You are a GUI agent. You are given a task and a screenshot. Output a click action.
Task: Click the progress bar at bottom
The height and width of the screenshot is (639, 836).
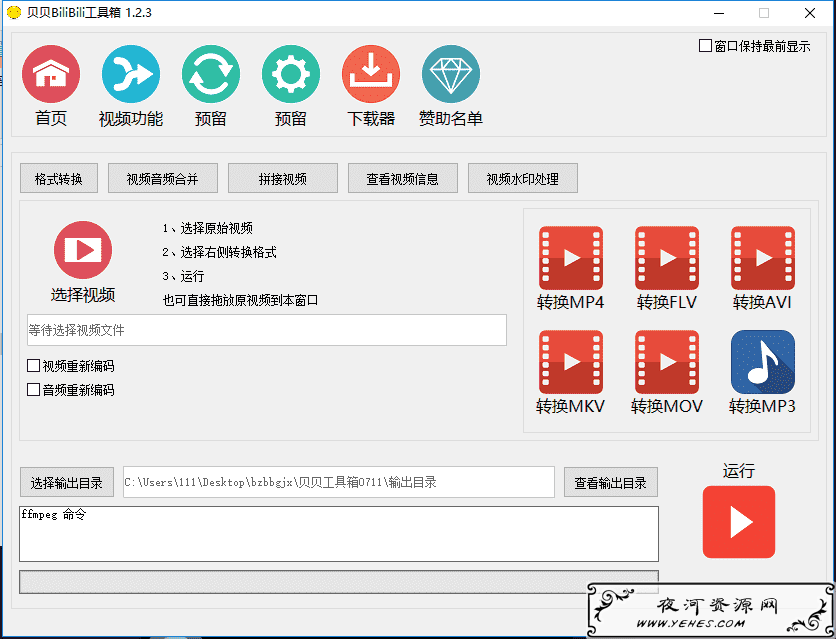pyautogui.click(x=339, y=582)
